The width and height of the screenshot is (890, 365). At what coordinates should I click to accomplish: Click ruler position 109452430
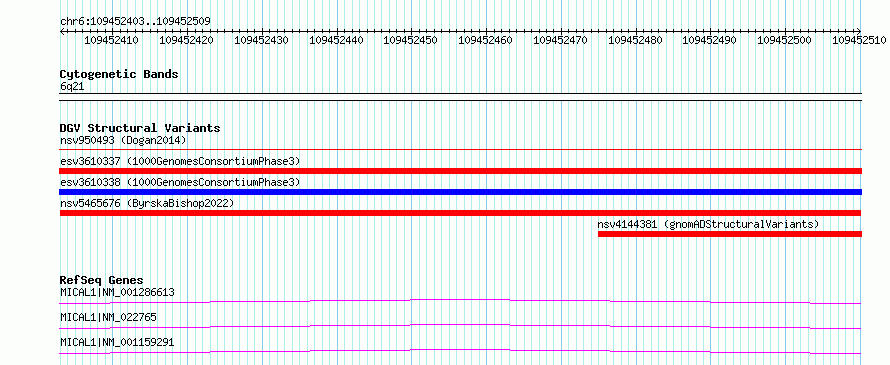(x=262, y=40)
